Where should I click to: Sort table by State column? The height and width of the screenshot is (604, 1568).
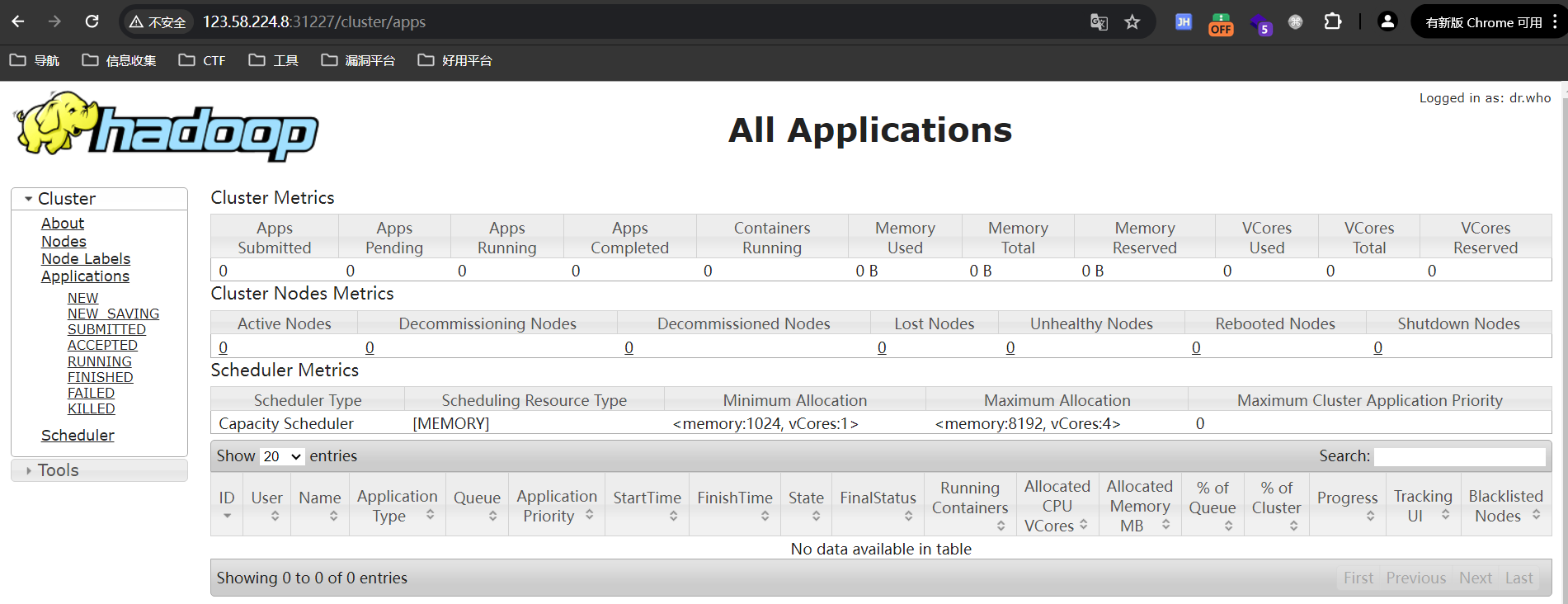pos(806,504)
